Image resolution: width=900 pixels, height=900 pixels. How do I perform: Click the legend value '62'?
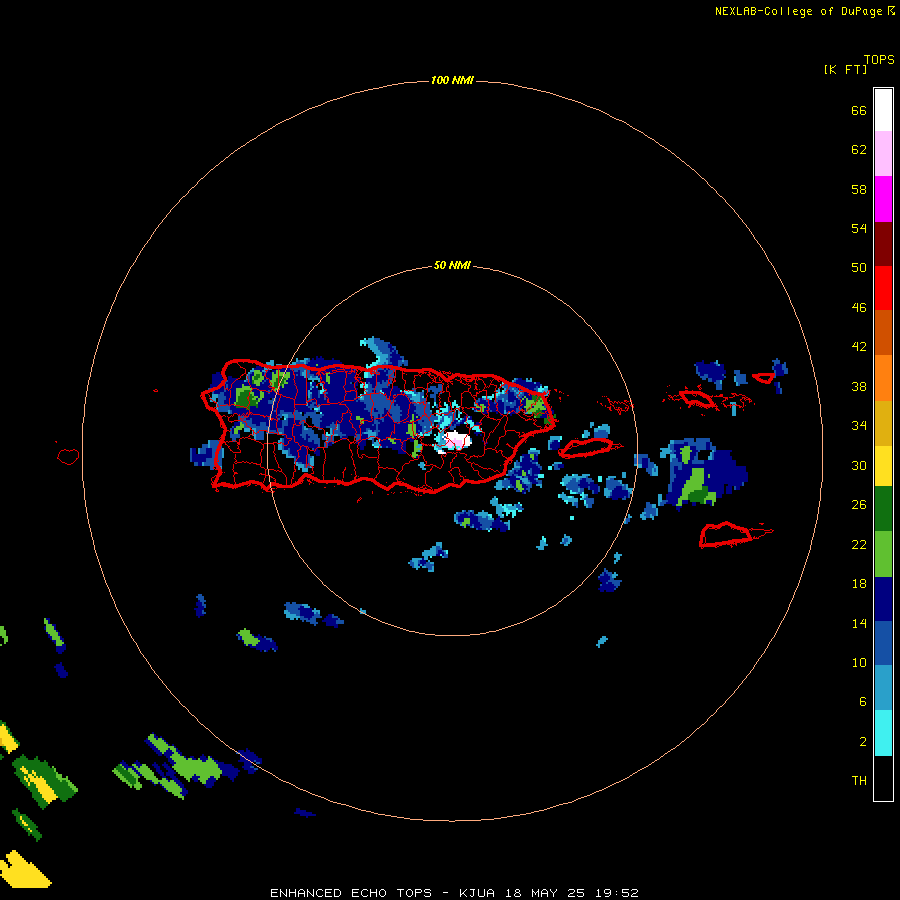coord(859,150)
